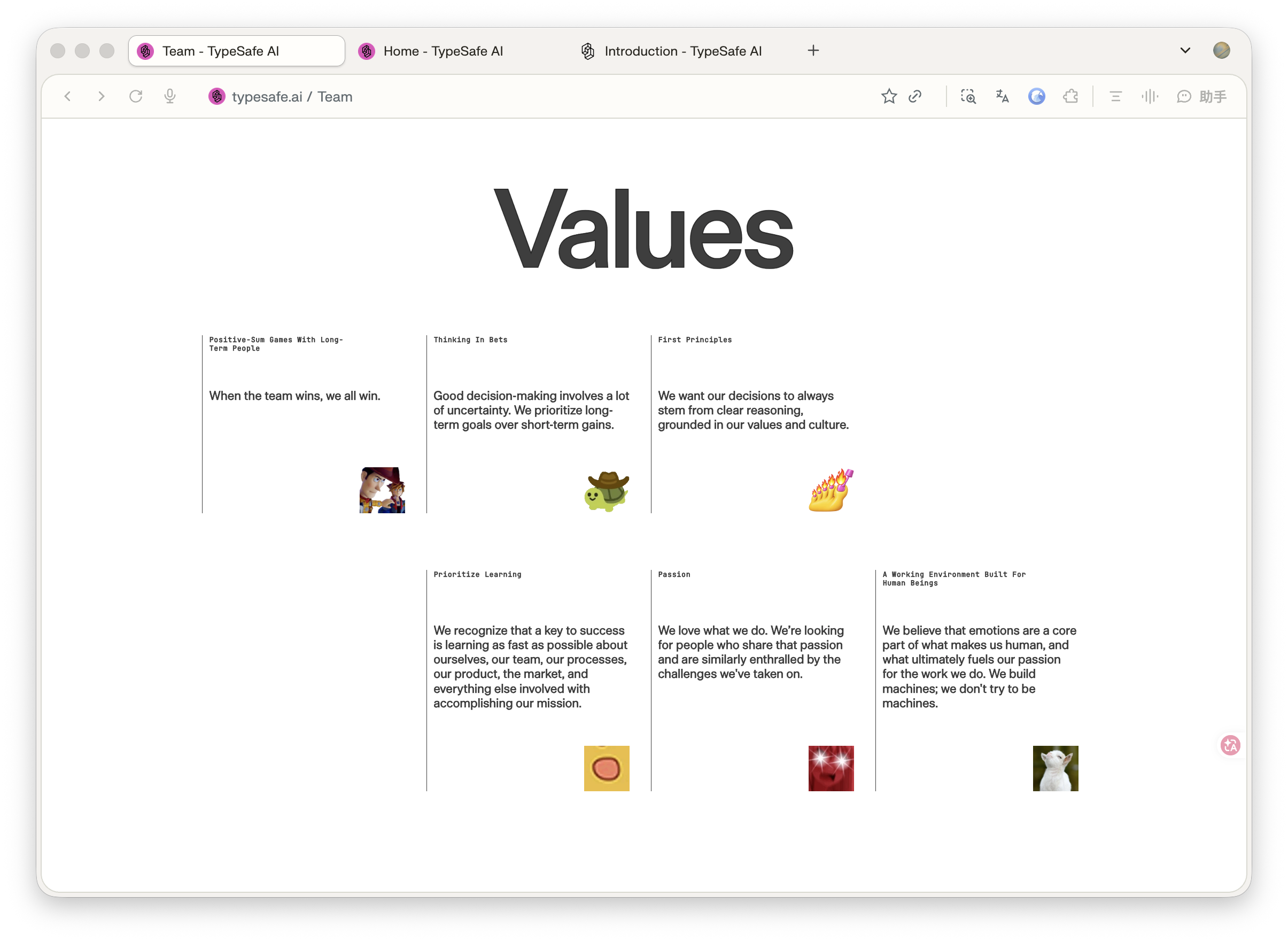Expand the tab list chevron
1288x942 pixels.
[x=1185, y=51]
